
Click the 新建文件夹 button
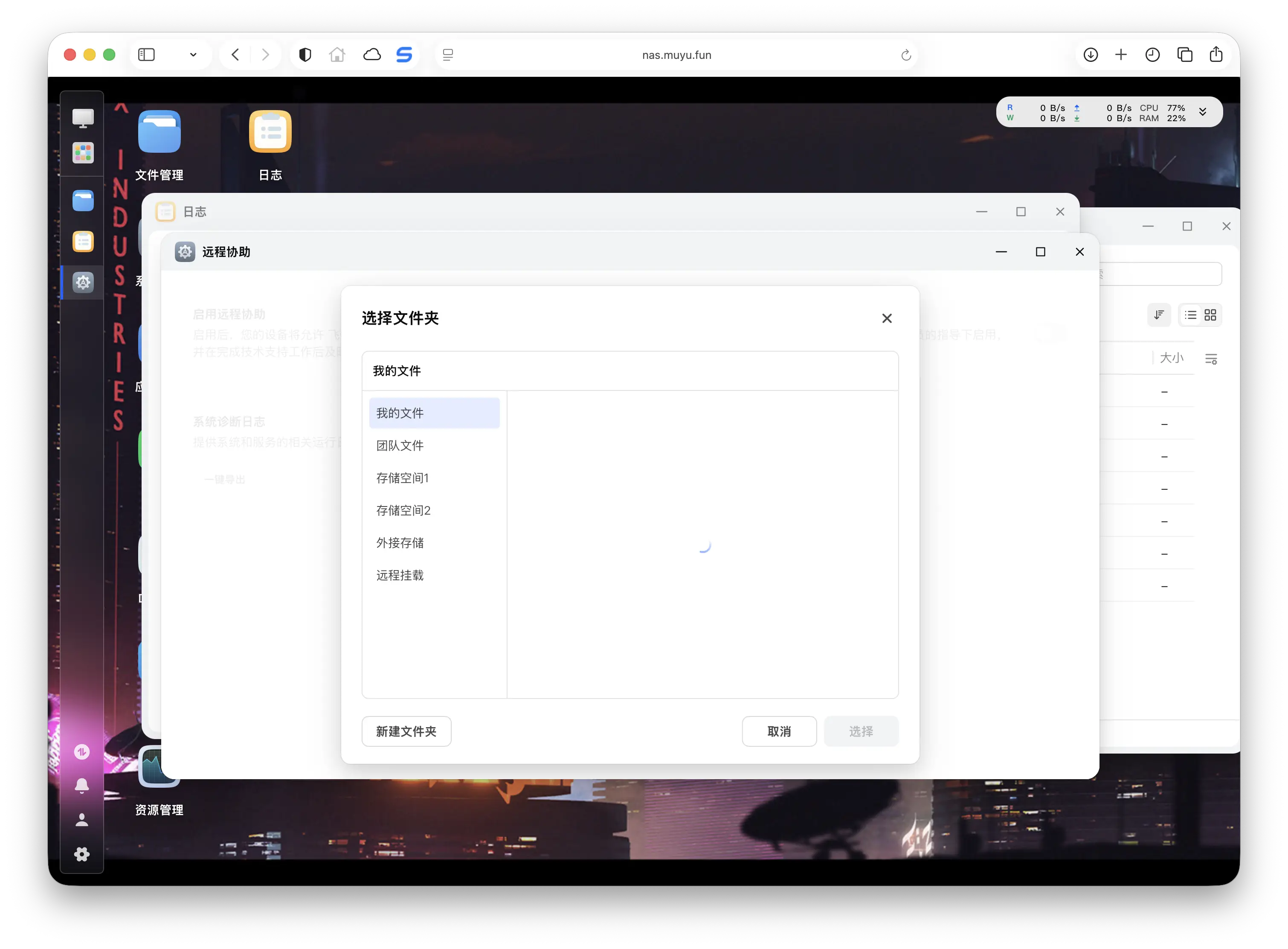(406, 731)
